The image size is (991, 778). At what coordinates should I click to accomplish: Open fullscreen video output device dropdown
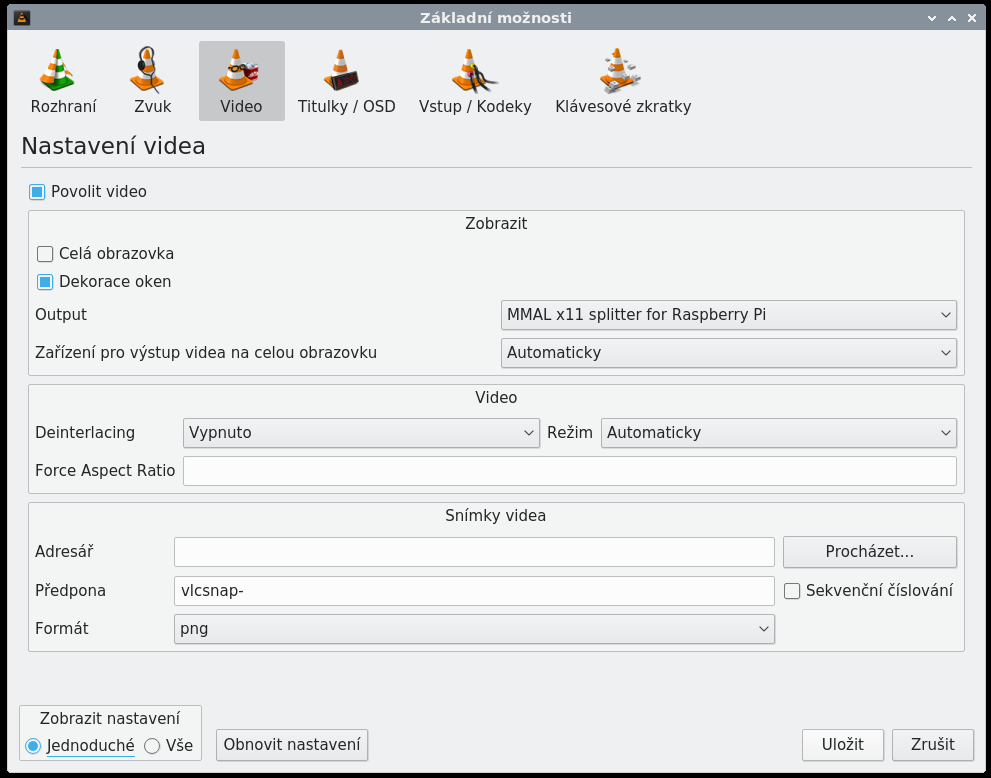coord(729,353)
